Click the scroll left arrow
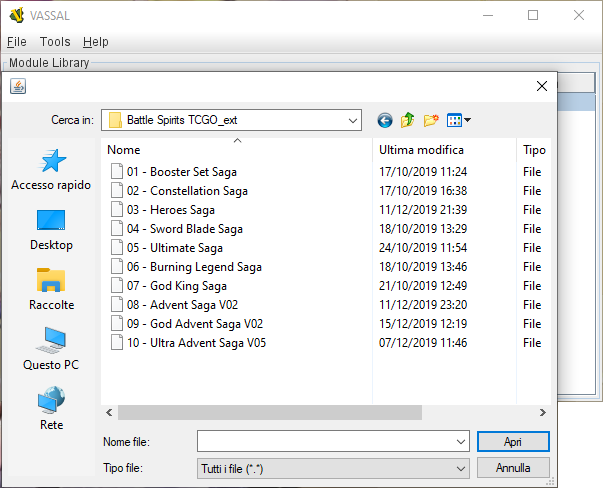This screenshot has height=488, width=603. (110, 412)
